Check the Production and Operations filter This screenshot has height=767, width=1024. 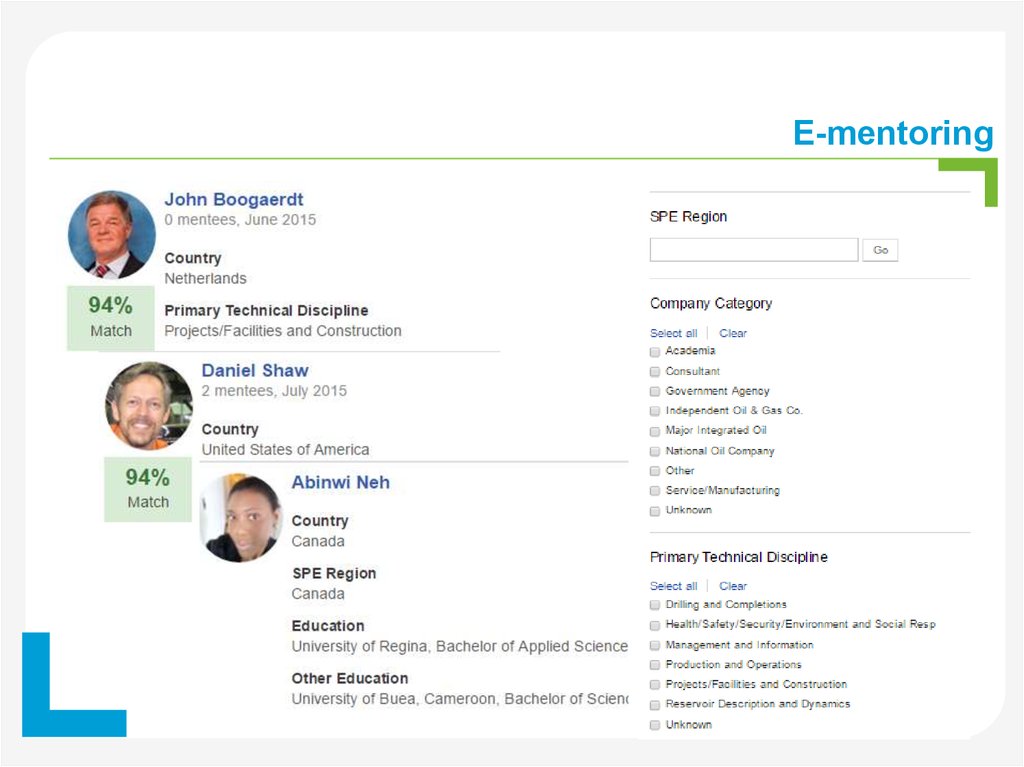click(654, 665)
